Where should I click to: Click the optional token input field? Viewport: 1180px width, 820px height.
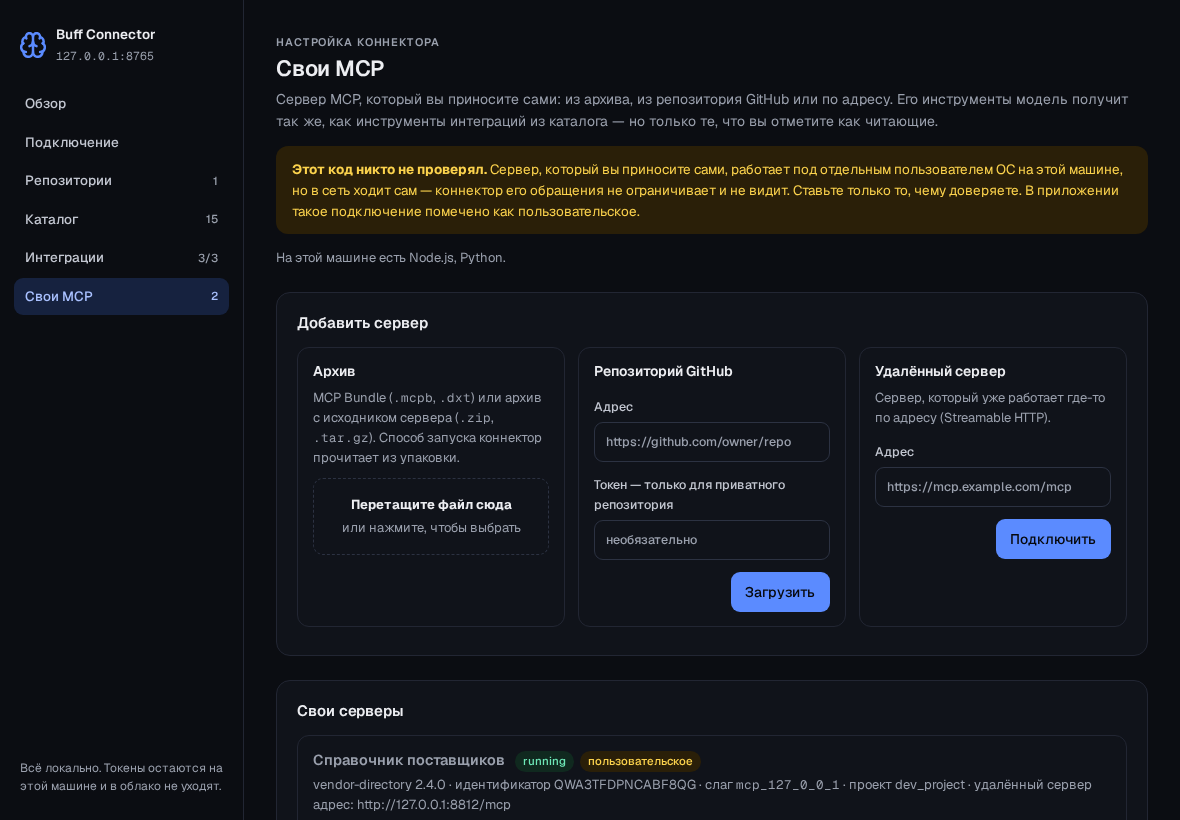pyautogui.click(x=711, y=539)
